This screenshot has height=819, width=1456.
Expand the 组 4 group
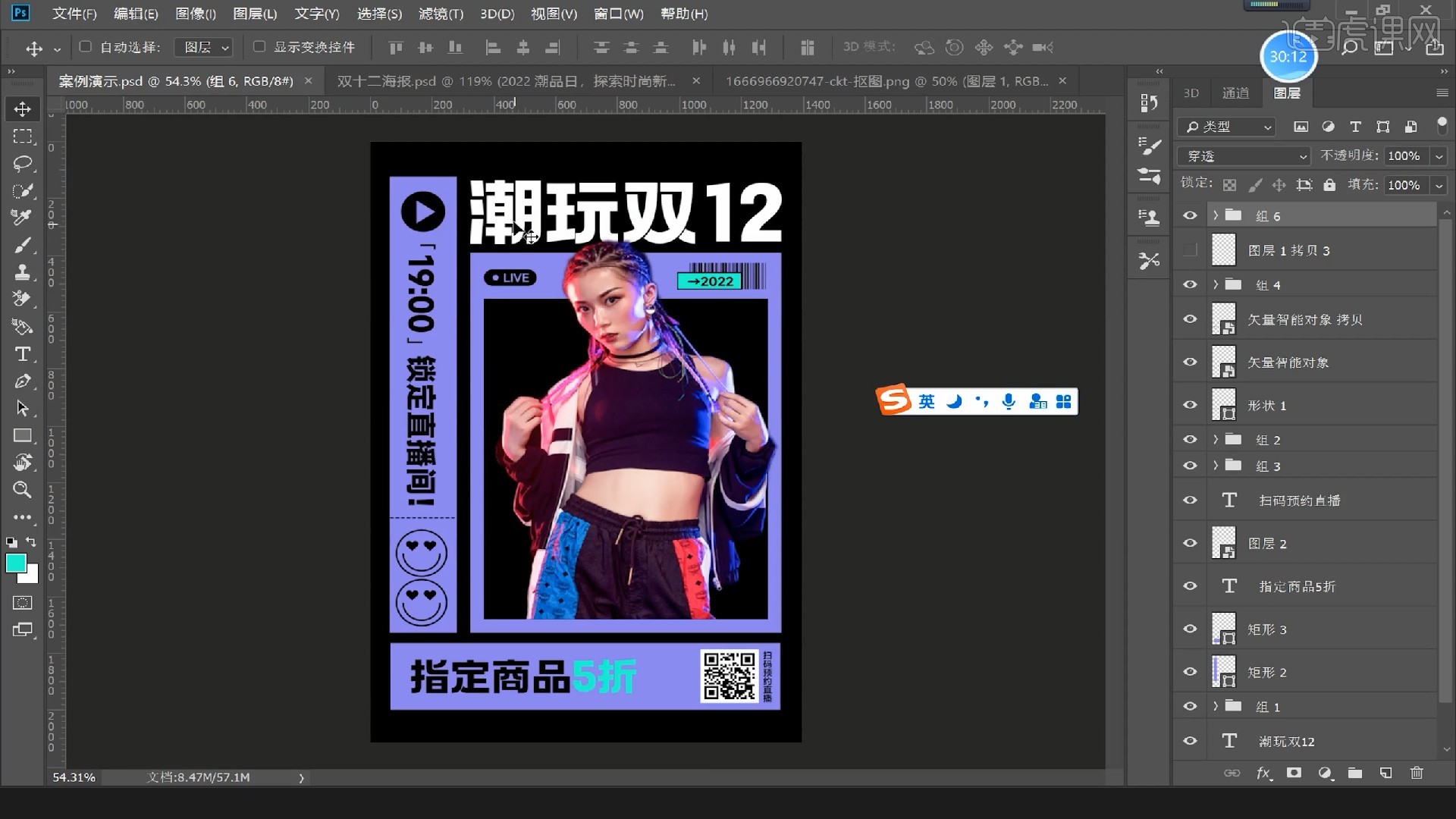(1216, 284)
